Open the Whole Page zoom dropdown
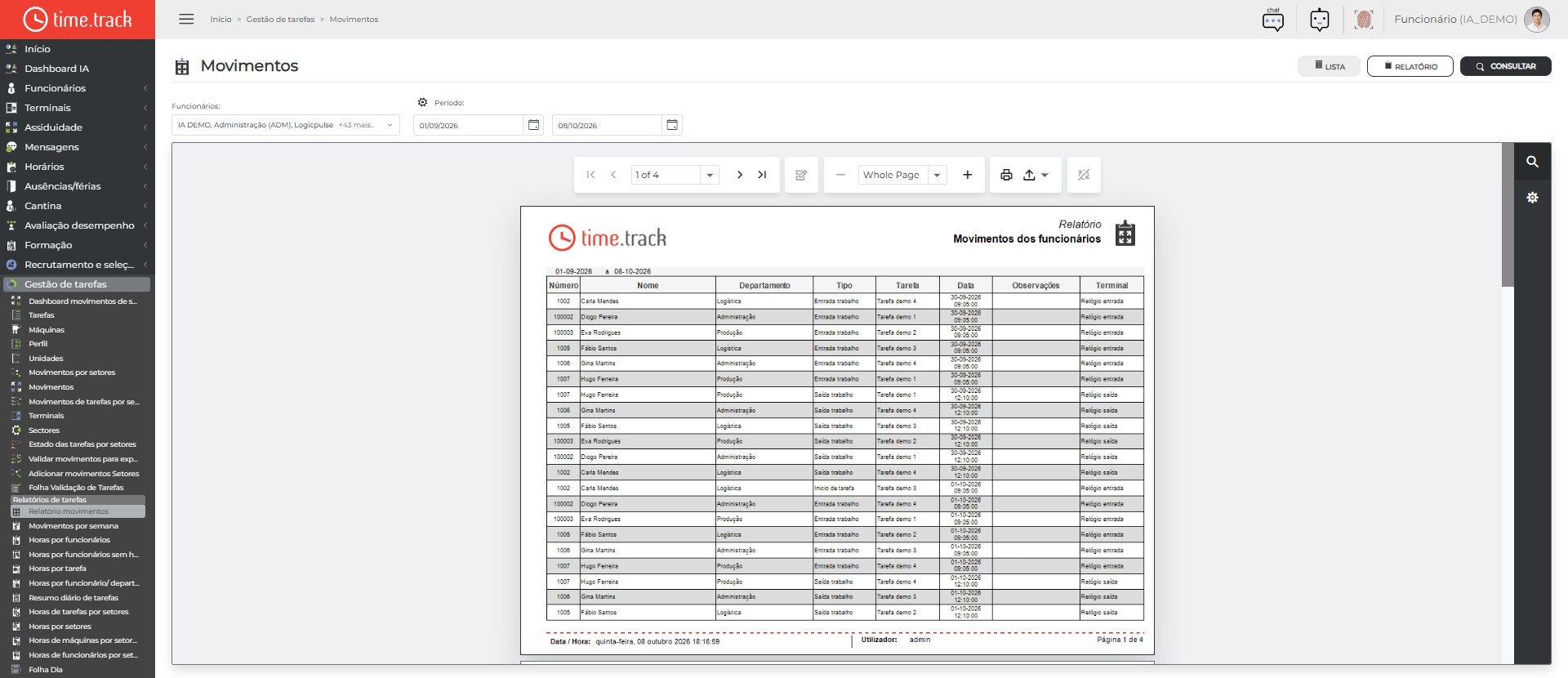Viewport: 1568px width, 678px height. [x=938, y=175]
